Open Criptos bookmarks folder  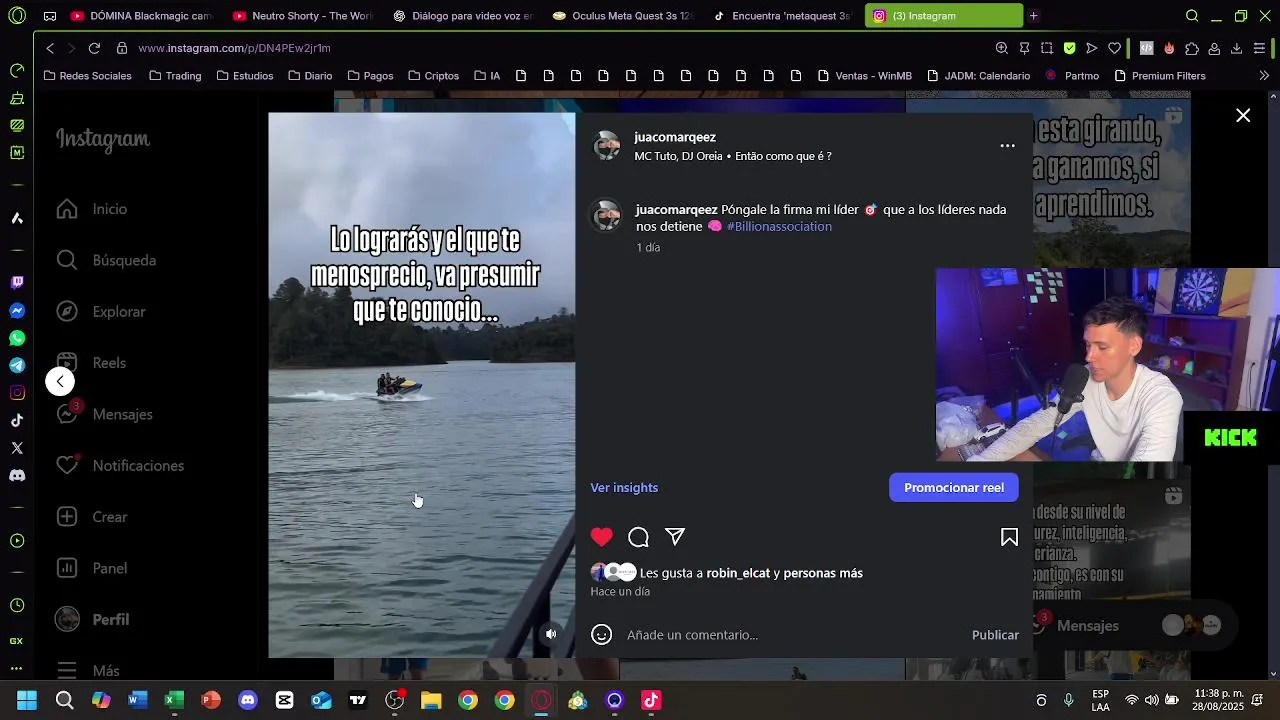pos(433,76)
